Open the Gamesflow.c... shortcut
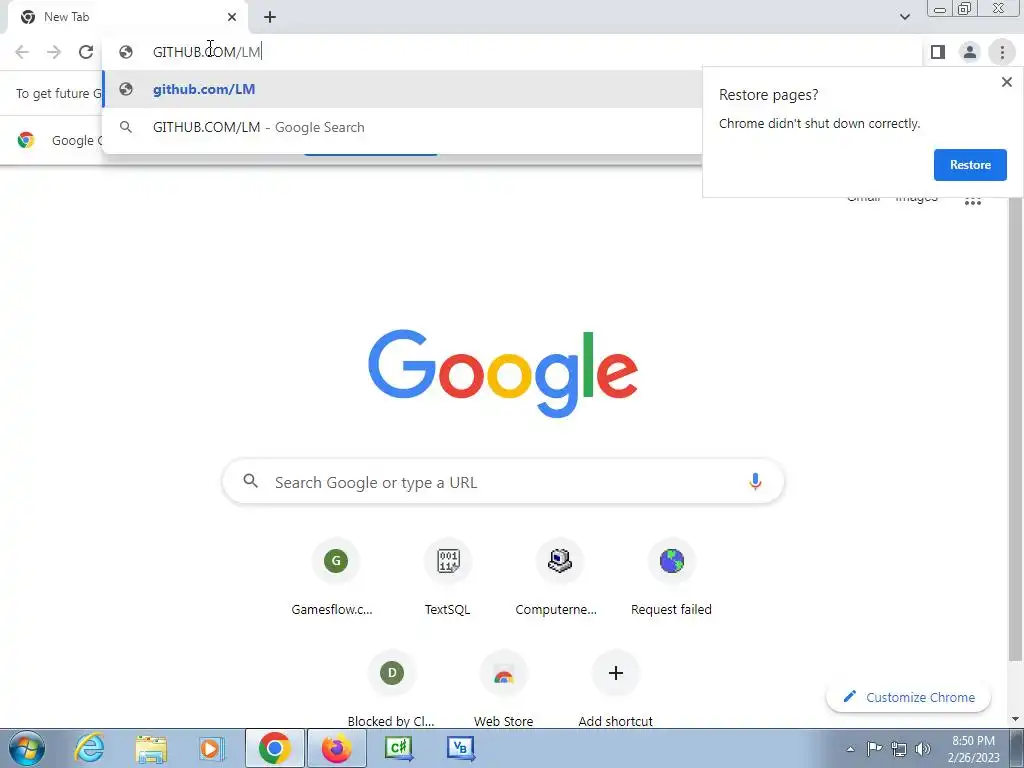This screenshot has width=1024, height=768. click(335, 579)
